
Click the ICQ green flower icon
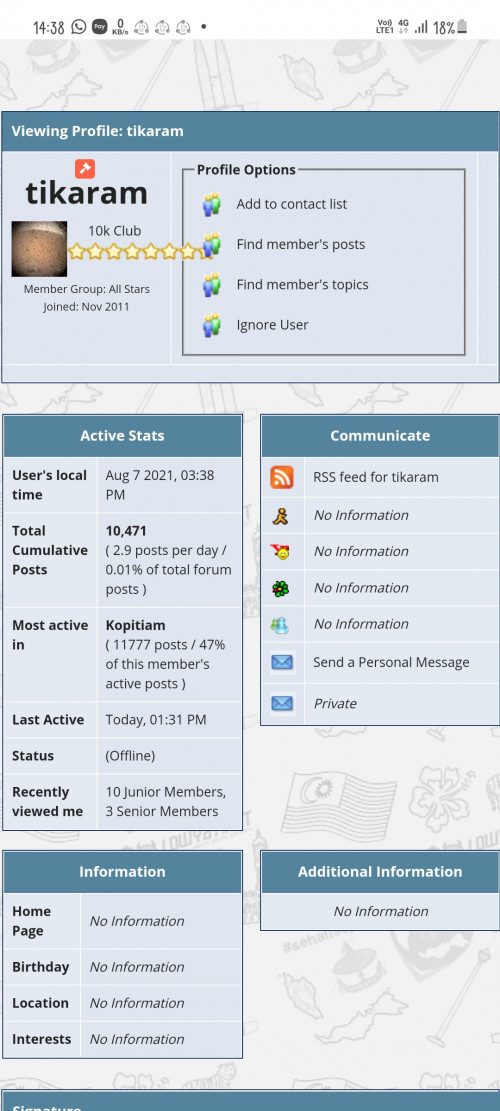point(280,588)
